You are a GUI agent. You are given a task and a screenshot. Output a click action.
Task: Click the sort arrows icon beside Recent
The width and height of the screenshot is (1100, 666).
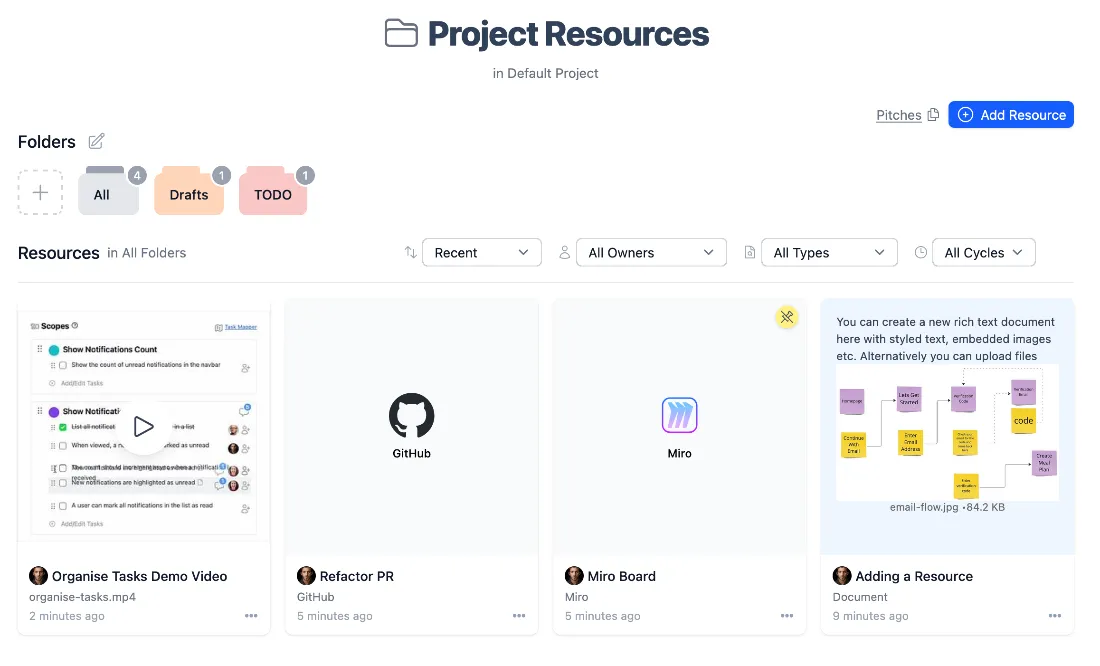click(410, 253)
